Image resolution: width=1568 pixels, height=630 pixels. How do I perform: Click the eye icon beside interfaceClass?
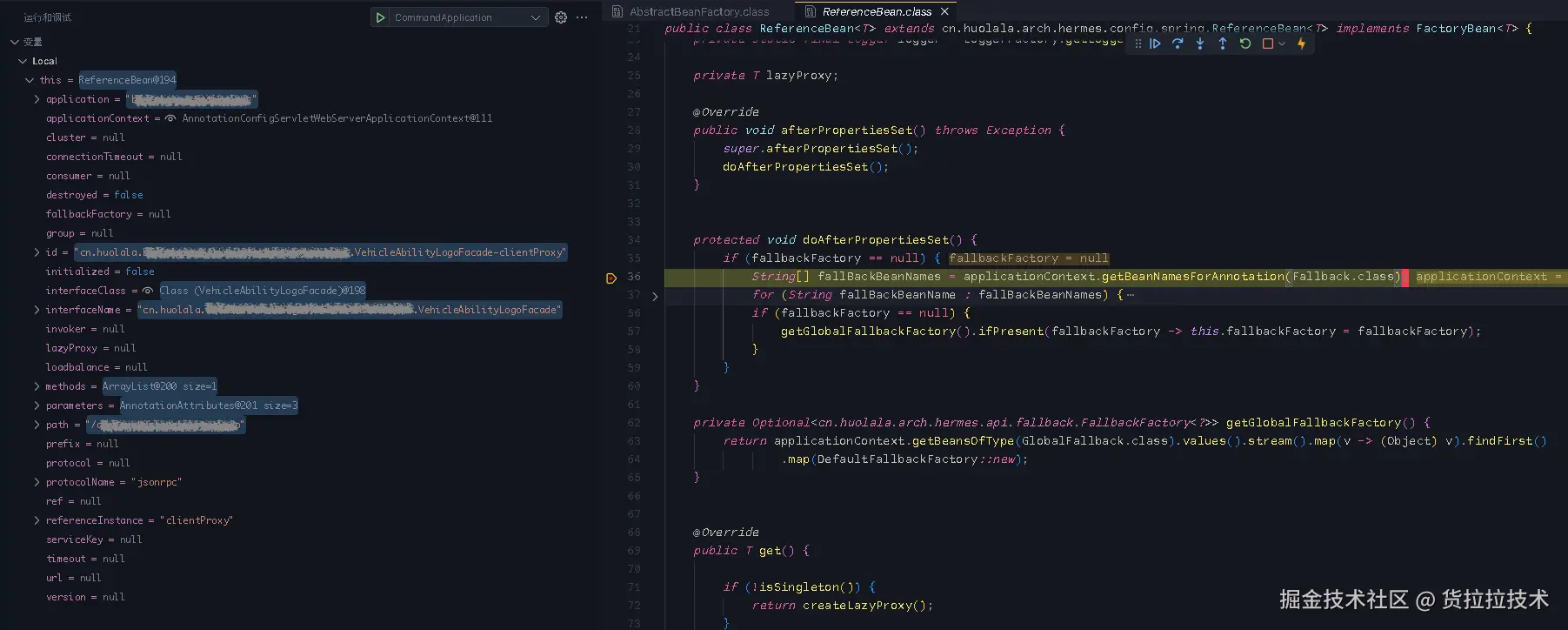[148, 291]
